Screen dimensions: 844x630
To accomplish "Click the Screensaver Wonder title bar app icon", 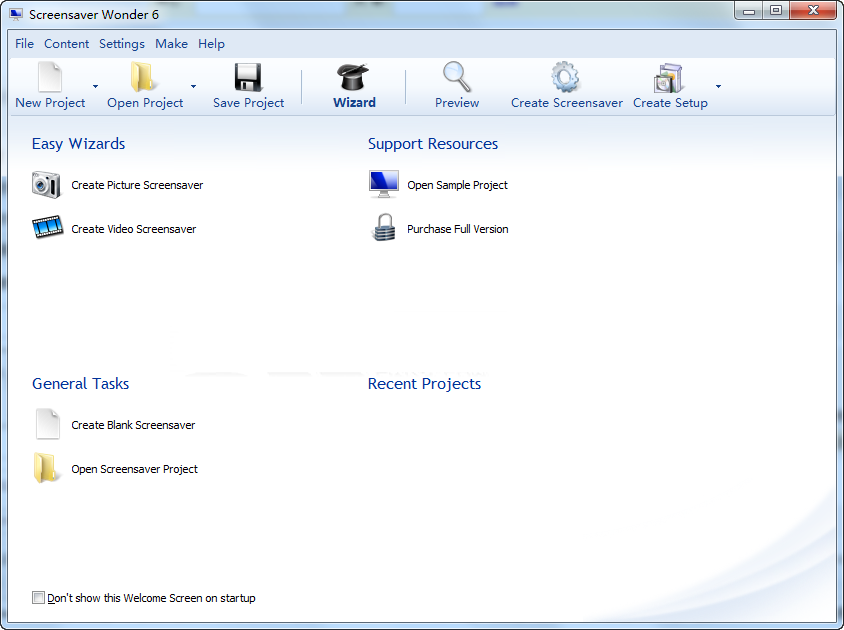I will point(17,15).
